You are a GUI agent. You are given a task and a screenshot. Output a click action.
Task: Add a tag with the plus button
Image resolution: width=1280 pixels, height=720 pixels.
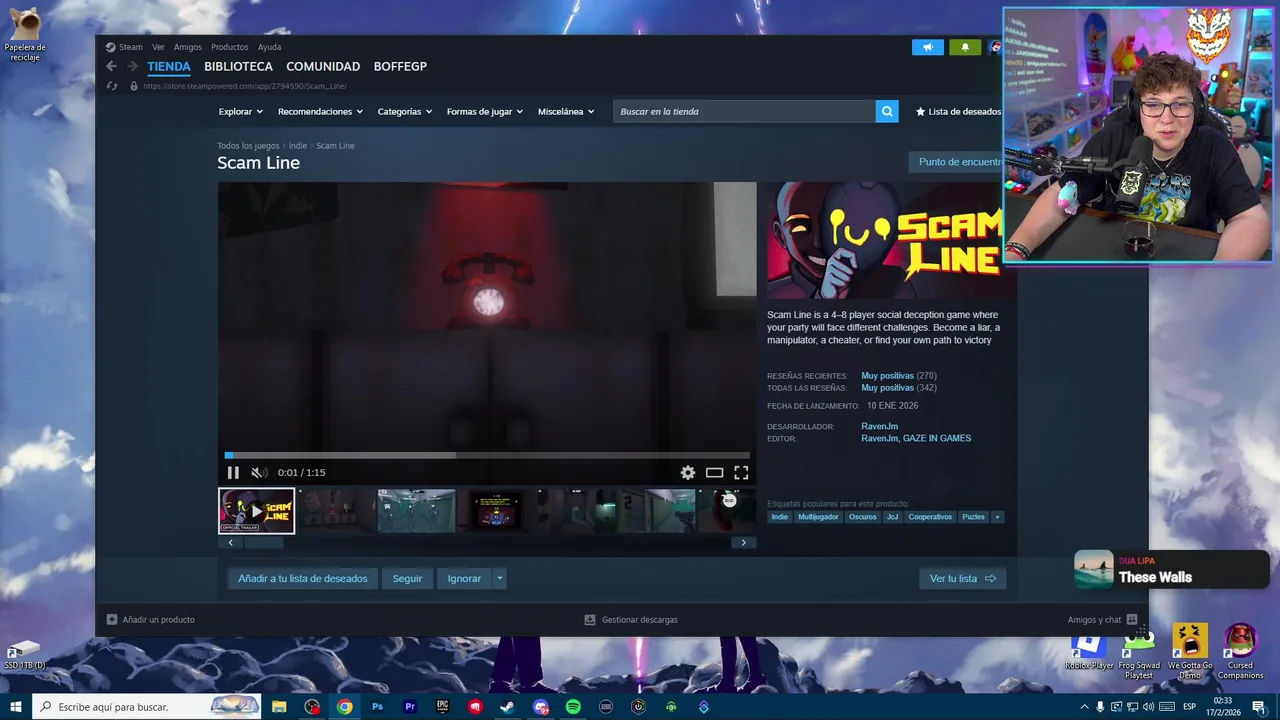click(997, 517)
